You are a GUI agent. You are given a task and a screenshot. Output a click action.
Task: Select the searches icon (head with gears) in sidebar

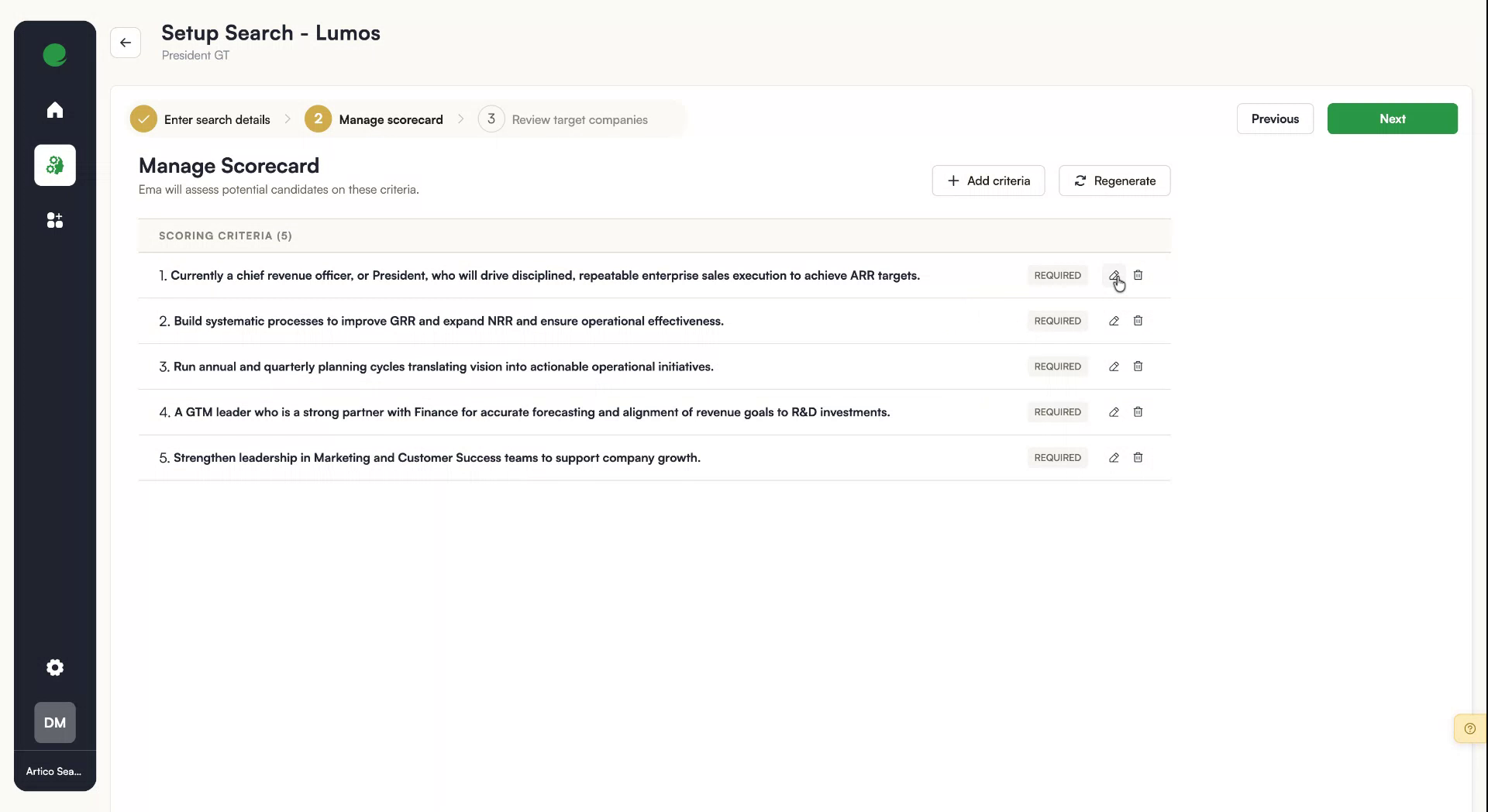pos(54,165)
